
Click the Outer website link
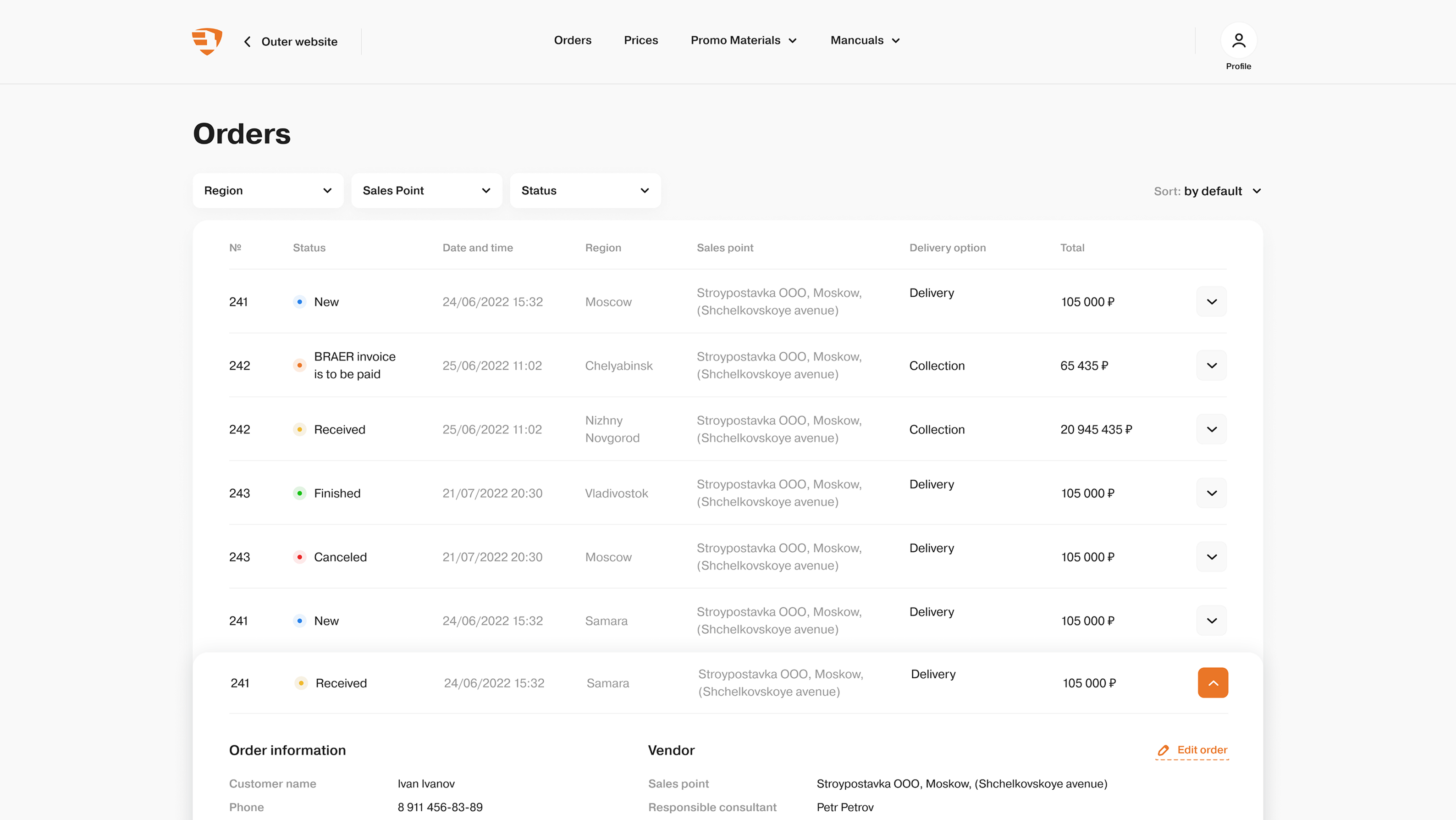(x=299, y=42)
